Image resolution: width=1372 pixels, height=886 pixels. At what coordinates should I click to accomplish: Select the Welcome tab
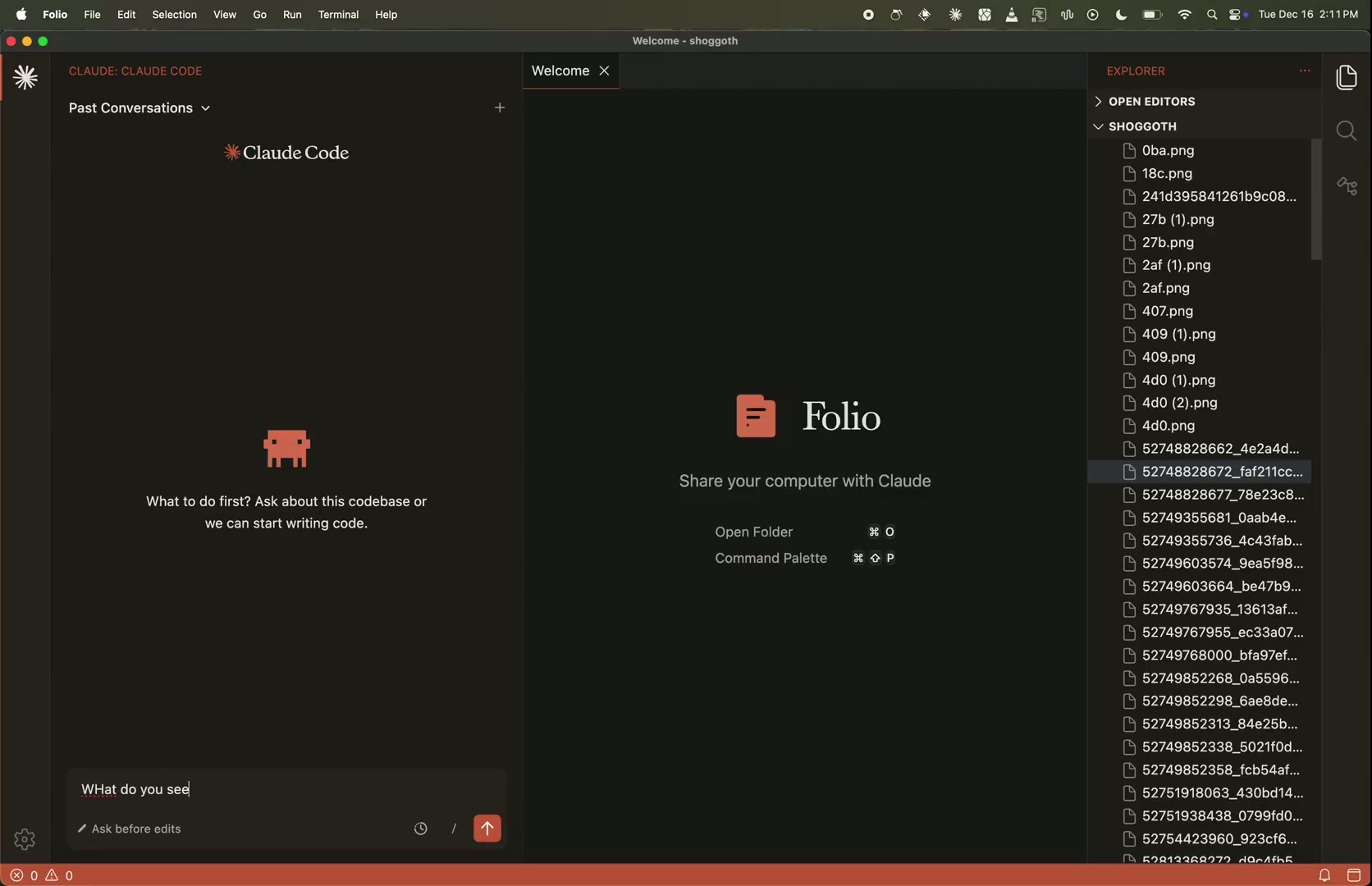[x=571, y=71]
